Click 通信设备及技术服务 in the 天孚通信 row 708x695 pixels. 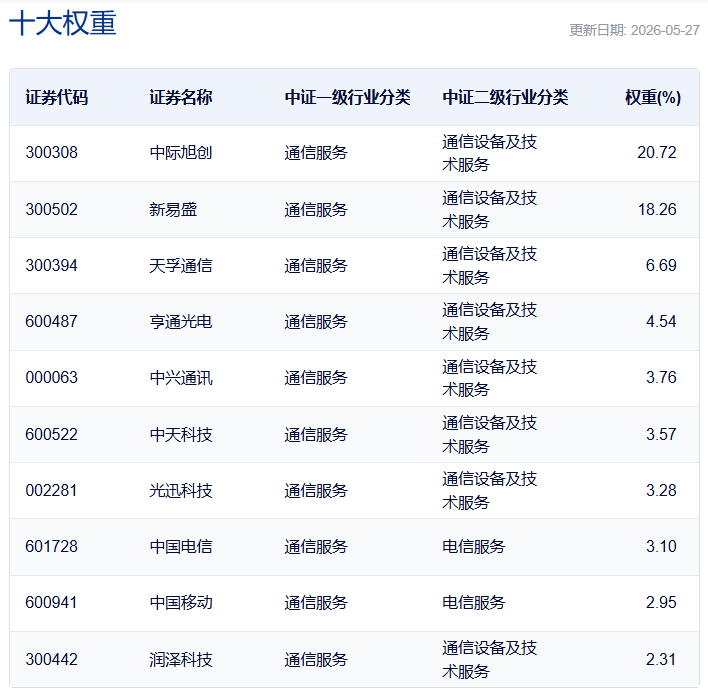[489, 266]
